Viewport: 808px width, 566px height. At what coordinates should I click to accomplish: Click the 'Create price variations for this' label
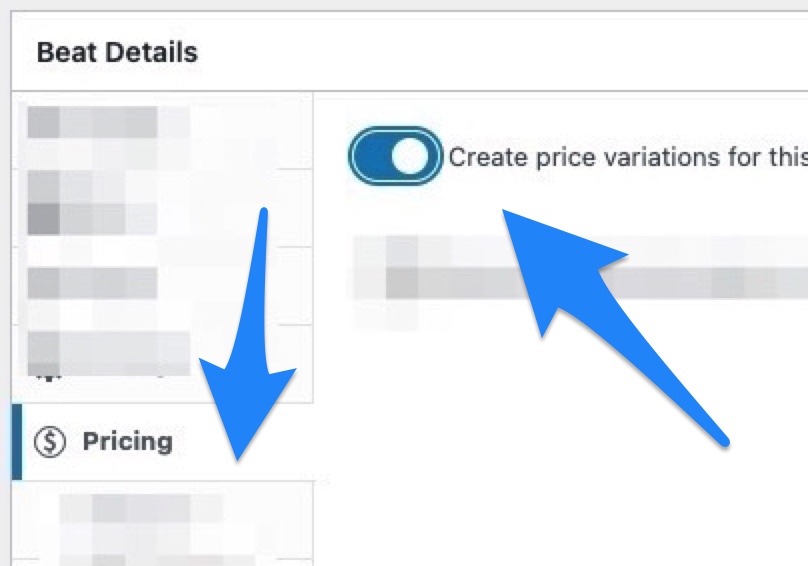coord(628,157)
